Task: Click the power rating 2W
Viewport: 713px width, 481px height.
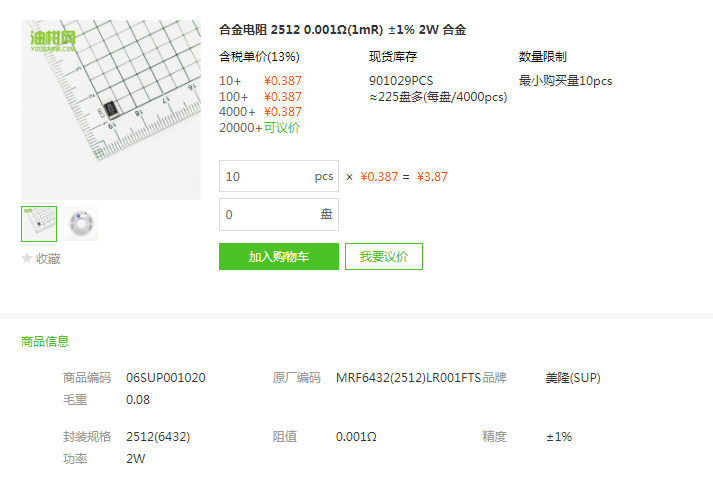Action: (x=136, y=459)
